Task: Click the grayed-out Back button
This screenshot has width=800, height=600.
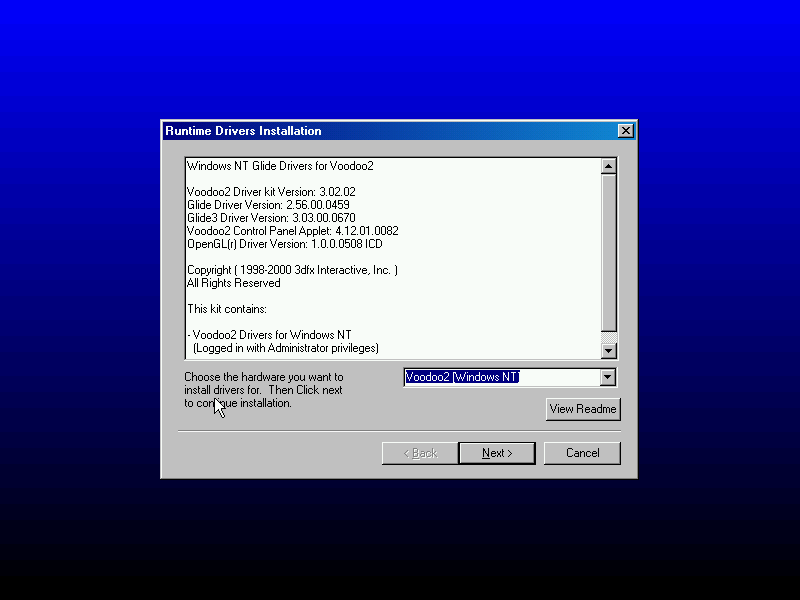Action: coord(420,453)
